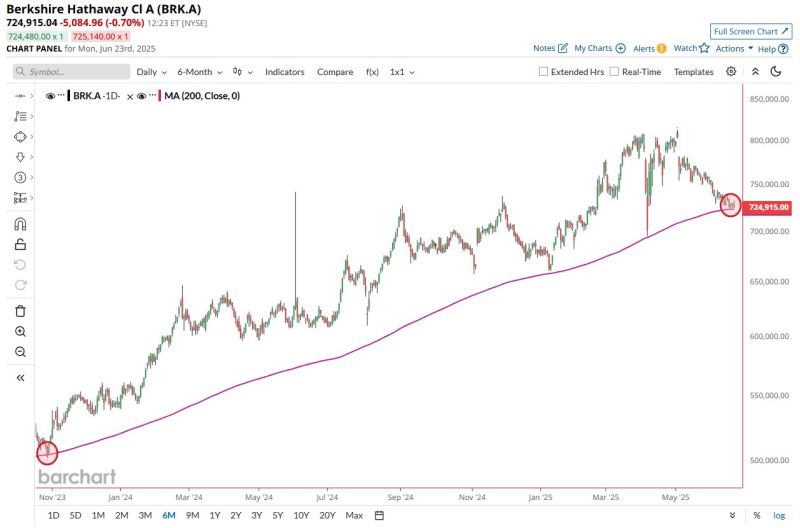Open the My Charts link
The height and width of the screenshot is (528, 800).
[x=599, y=48]
